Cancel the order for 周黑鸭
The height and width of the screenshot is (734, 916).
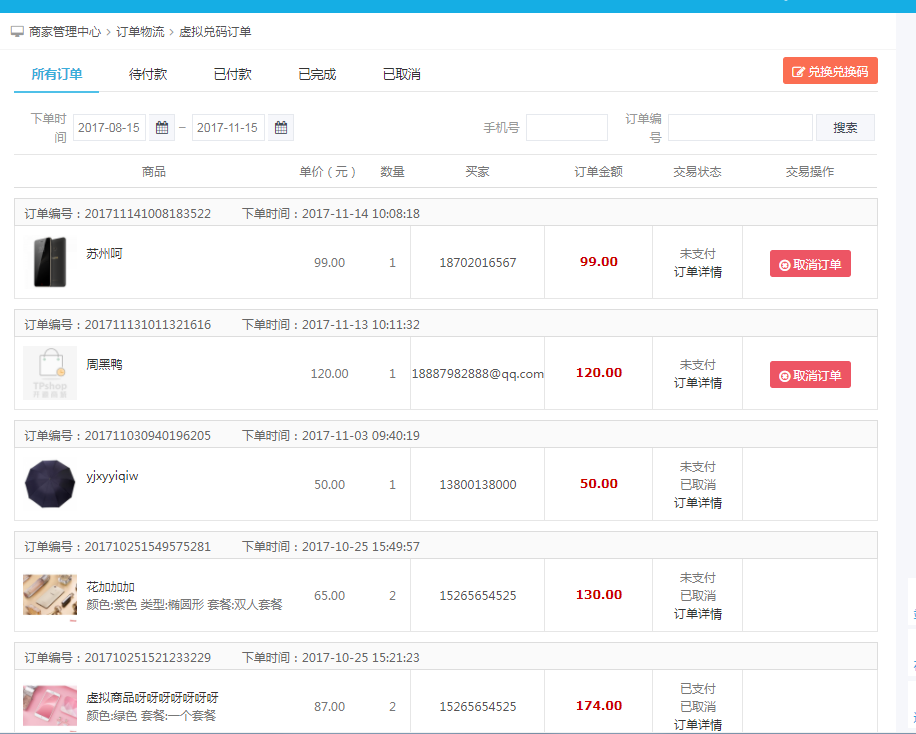coord(810,375)
